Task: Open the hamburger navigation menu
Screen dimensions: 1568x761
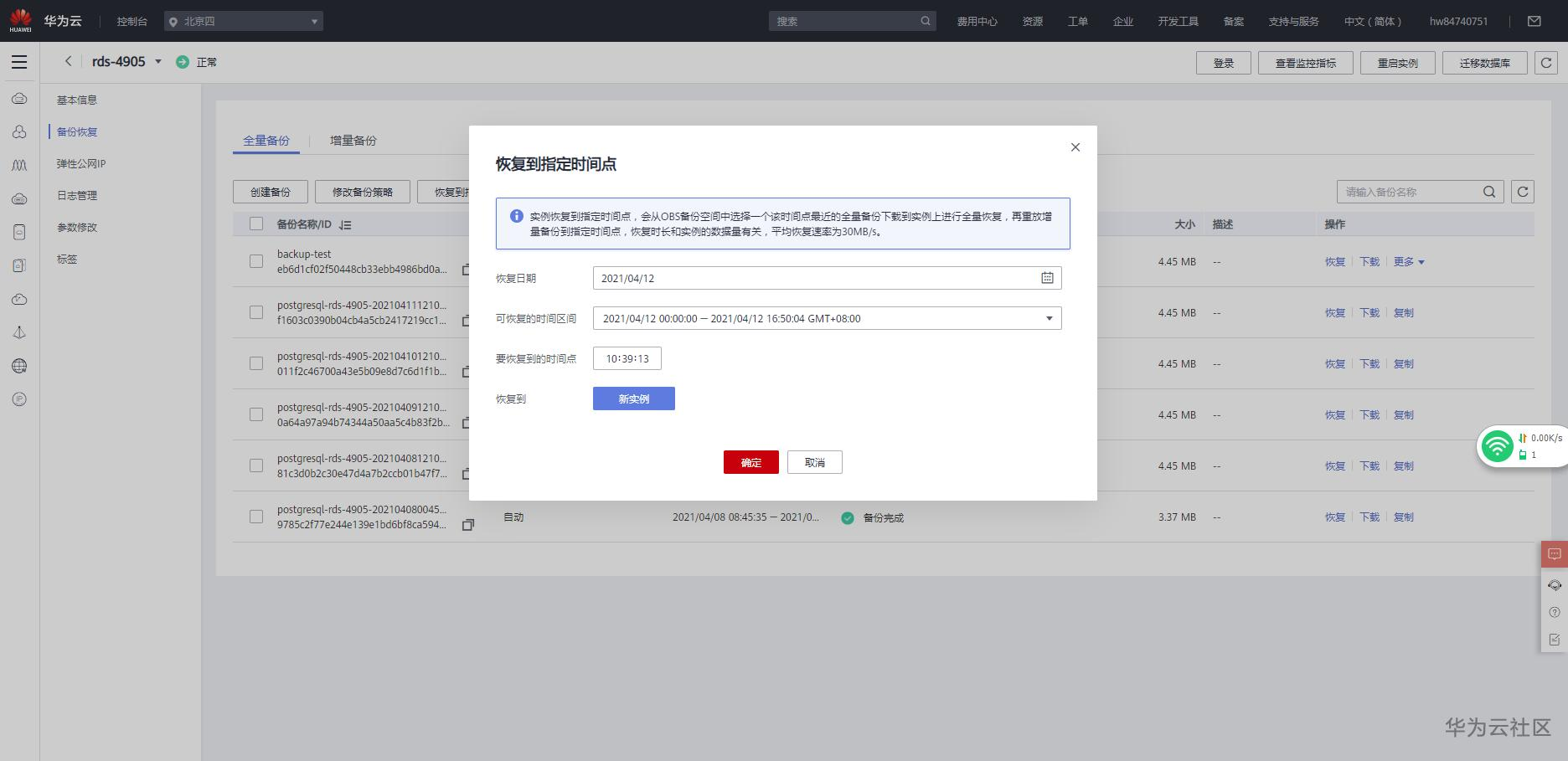Action: 19,62
